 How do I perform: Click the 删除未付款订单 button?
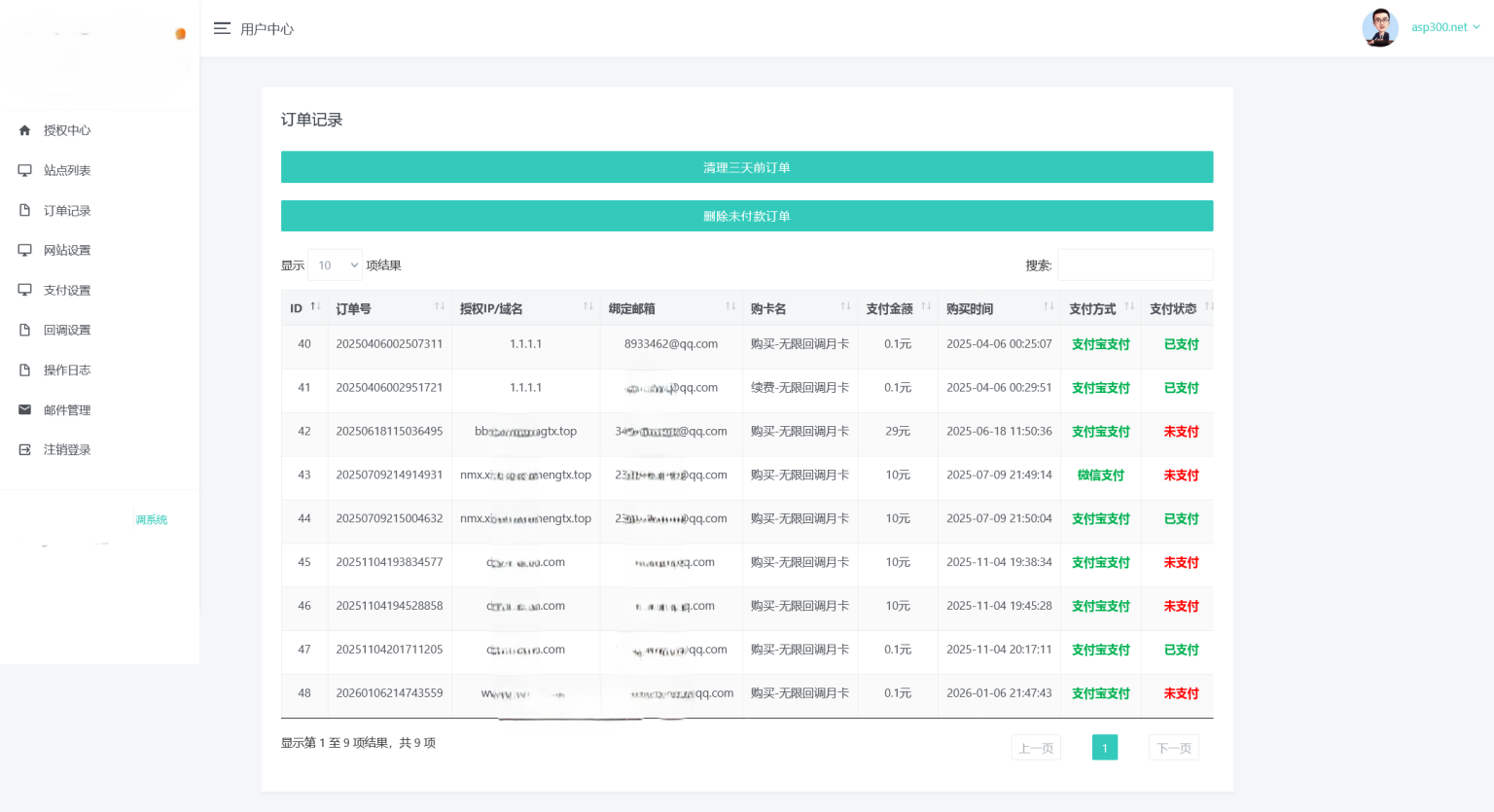click(746, 215)
